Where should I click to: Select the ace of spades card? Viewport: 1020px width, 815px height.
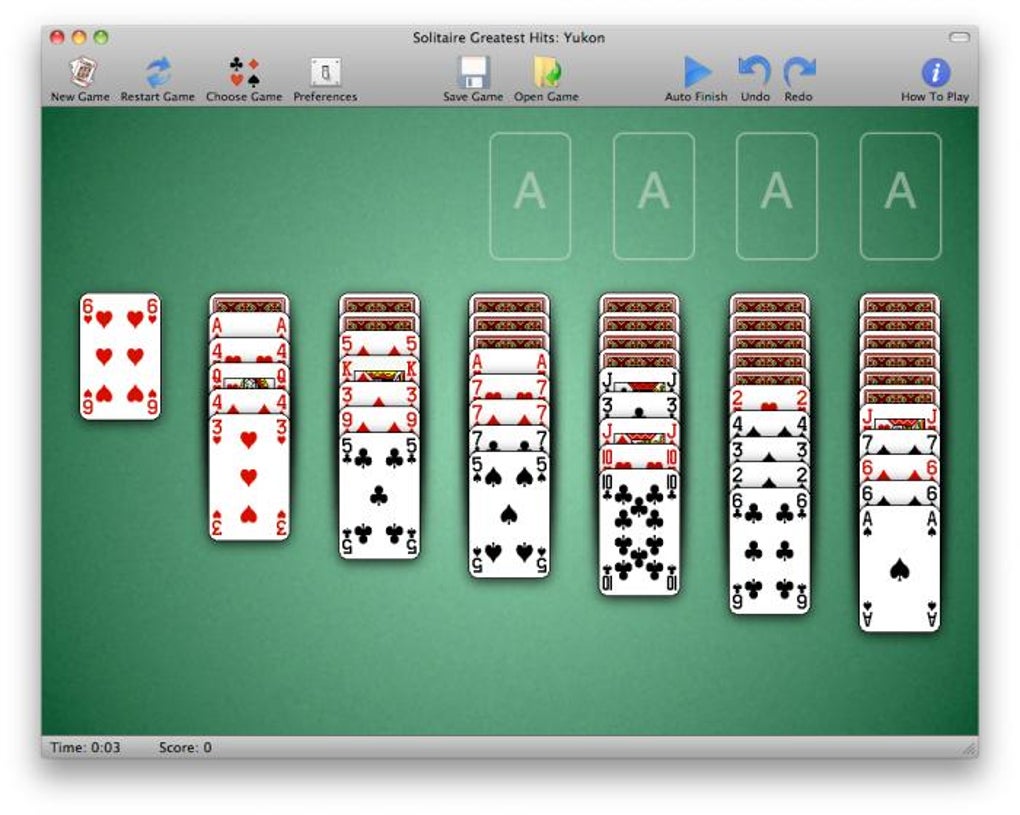tap(900, 570)
